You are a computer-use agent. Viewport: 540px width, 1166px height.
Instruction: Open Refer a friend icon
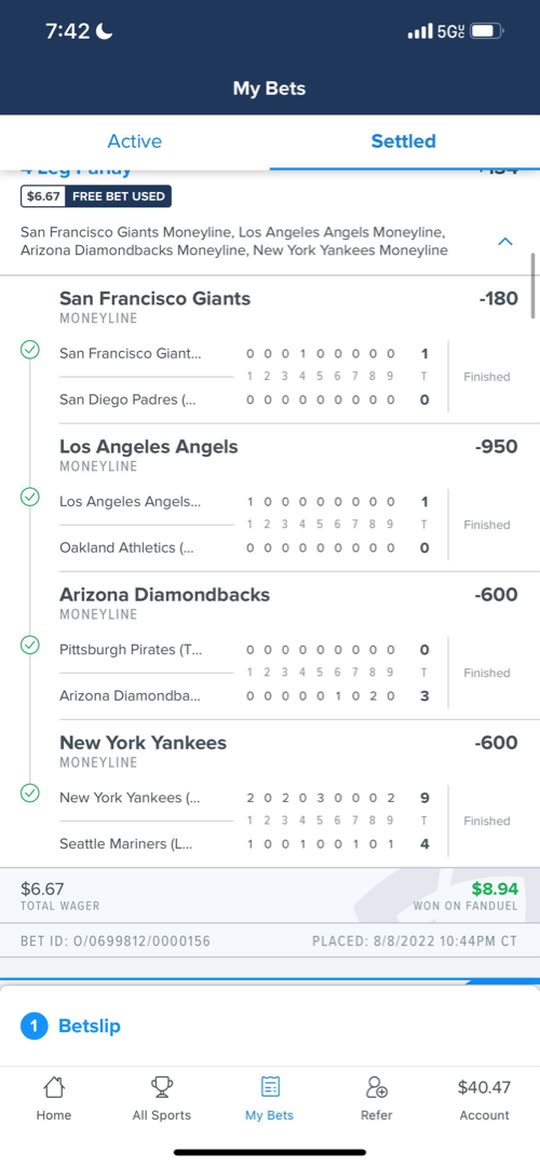(x=376, y=1088)
